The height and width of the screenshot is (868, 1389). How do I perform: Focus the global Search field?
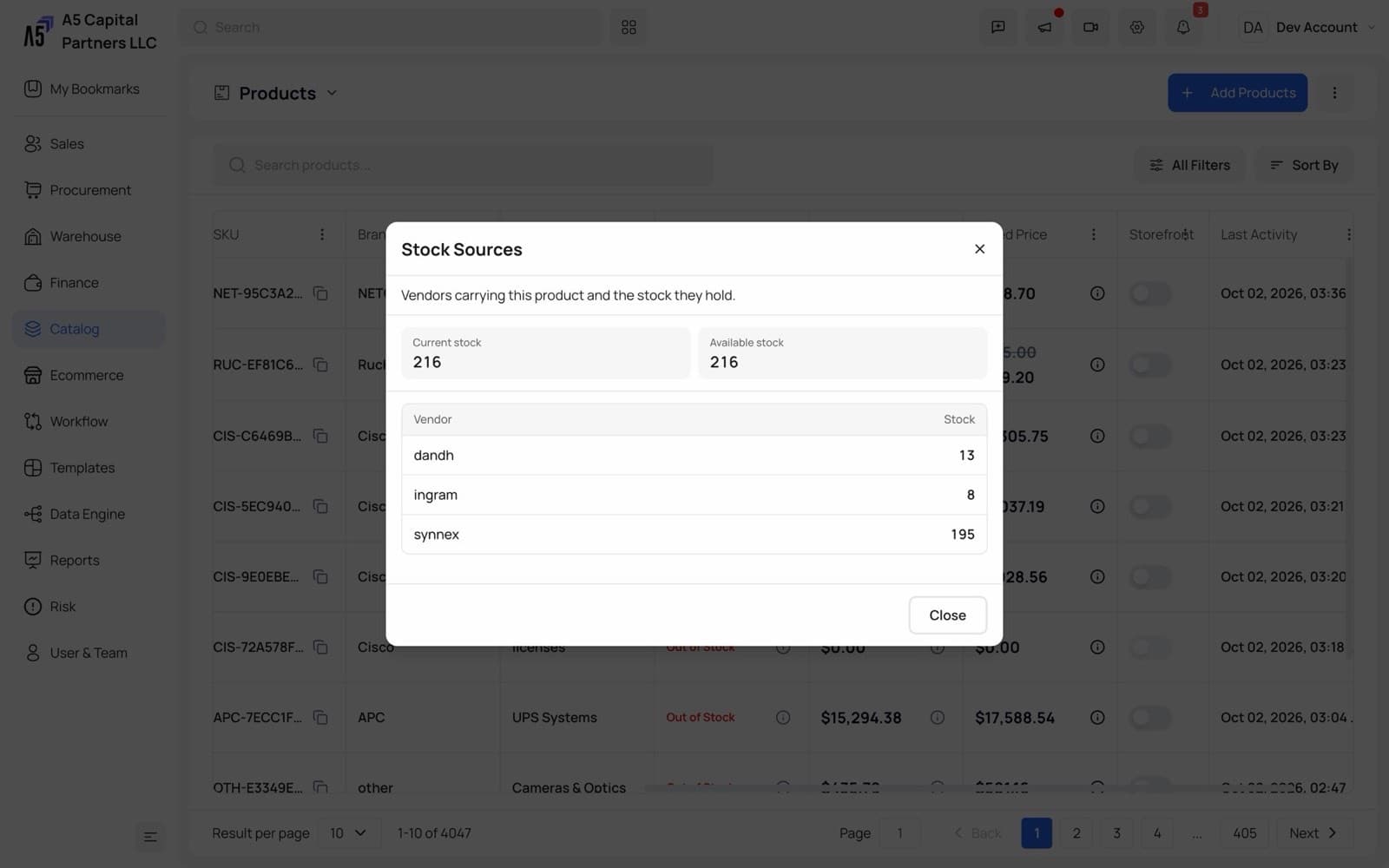pyautogui.click(x=391, y=27)
